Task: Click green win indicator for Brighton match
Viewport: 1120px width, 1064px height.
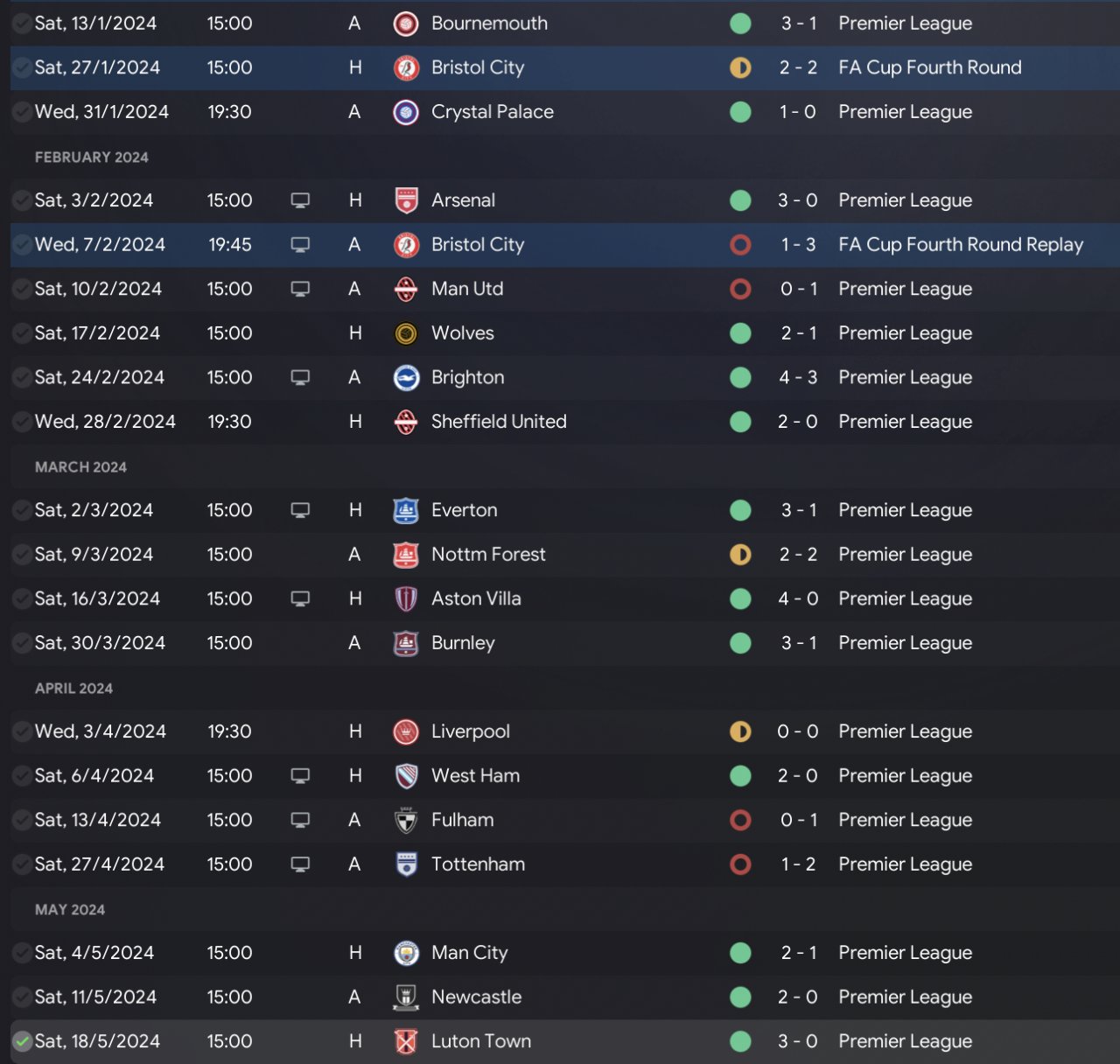Action: [x=740, y=378]
